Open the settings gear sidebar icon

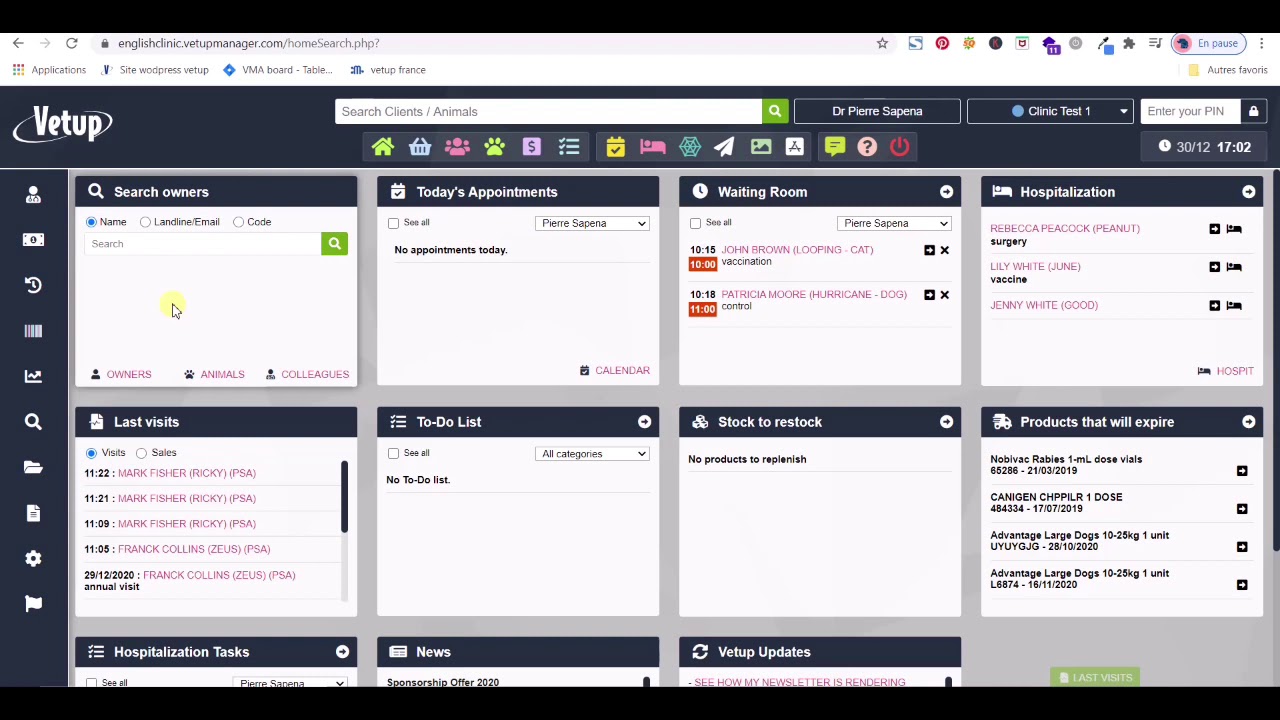[33, 558]
